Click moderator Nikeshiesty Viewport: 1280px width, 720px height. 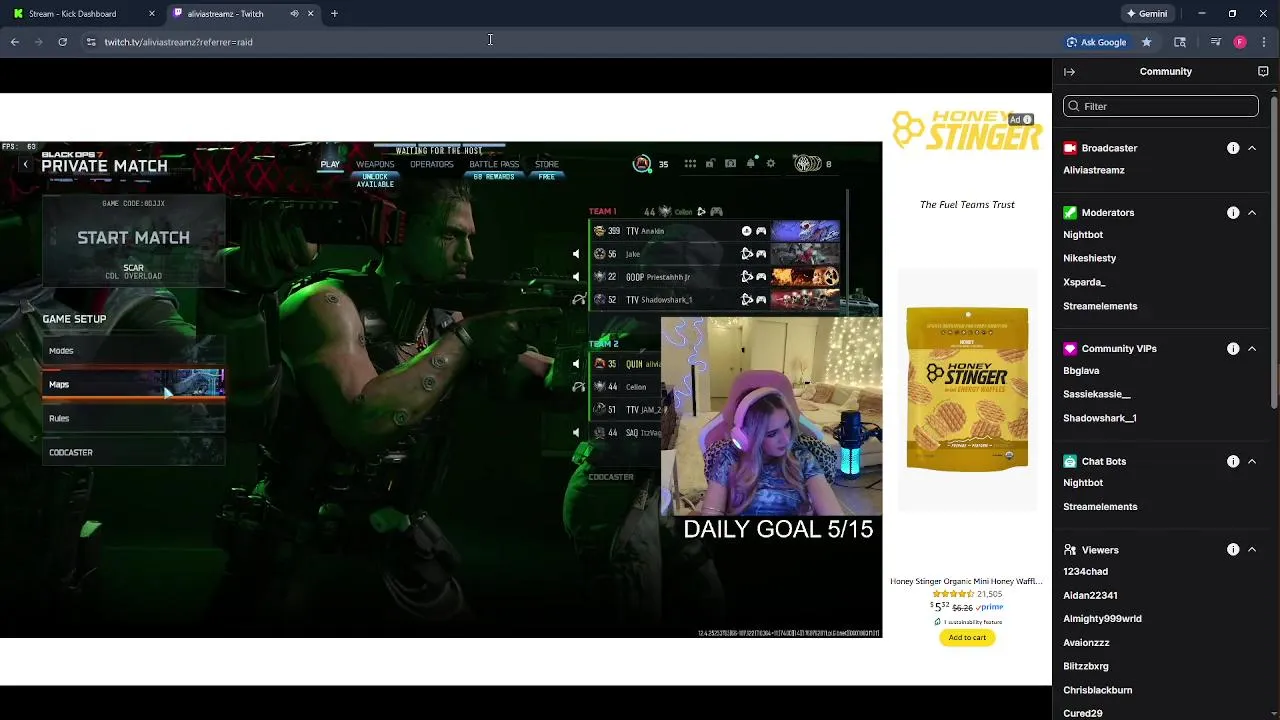(x=1089, y=258)
